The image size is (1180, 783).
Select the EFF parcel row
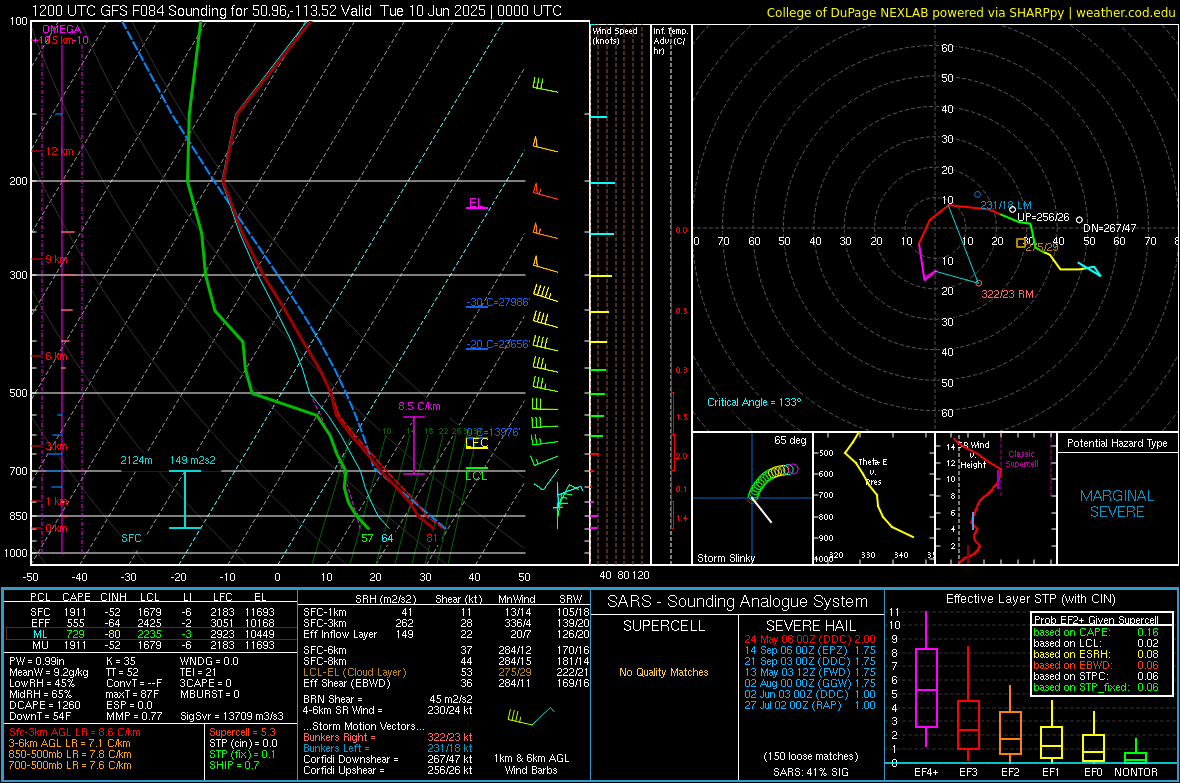coord(152,623)
